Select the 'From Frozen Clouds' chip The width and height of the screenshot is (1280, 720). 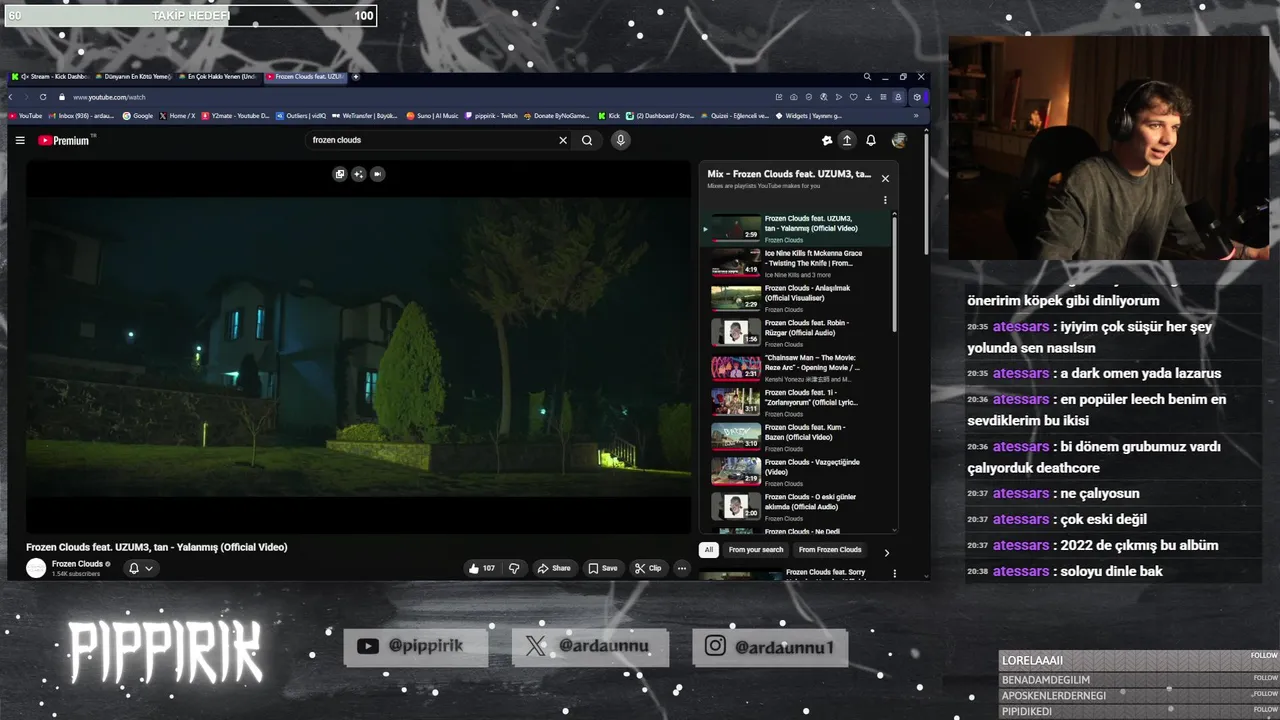[x=830, y=549]
